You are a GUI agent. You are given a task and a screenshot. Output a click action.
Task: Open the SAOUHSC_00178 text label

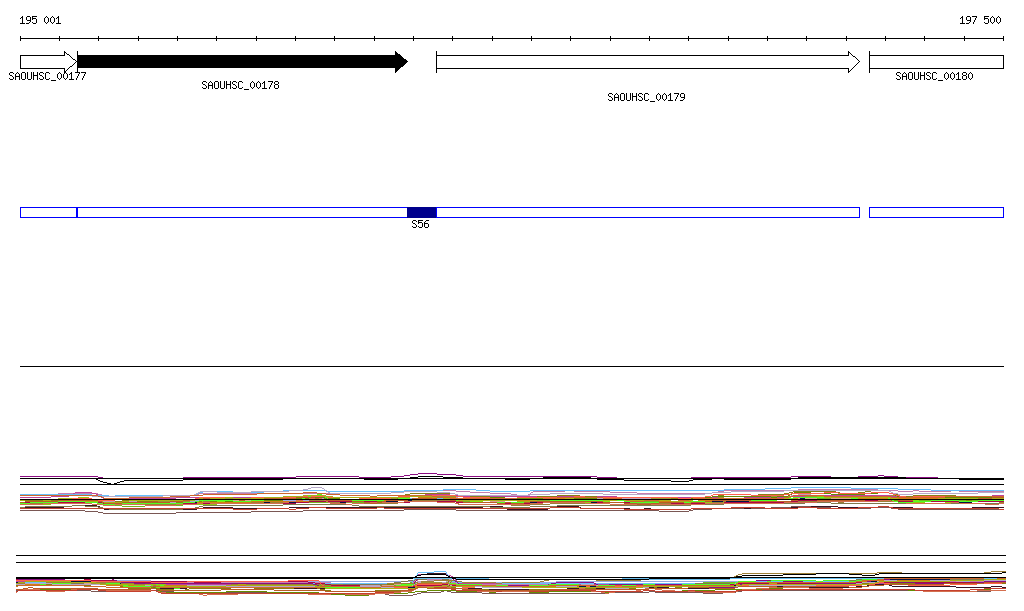tap(240, 86)
